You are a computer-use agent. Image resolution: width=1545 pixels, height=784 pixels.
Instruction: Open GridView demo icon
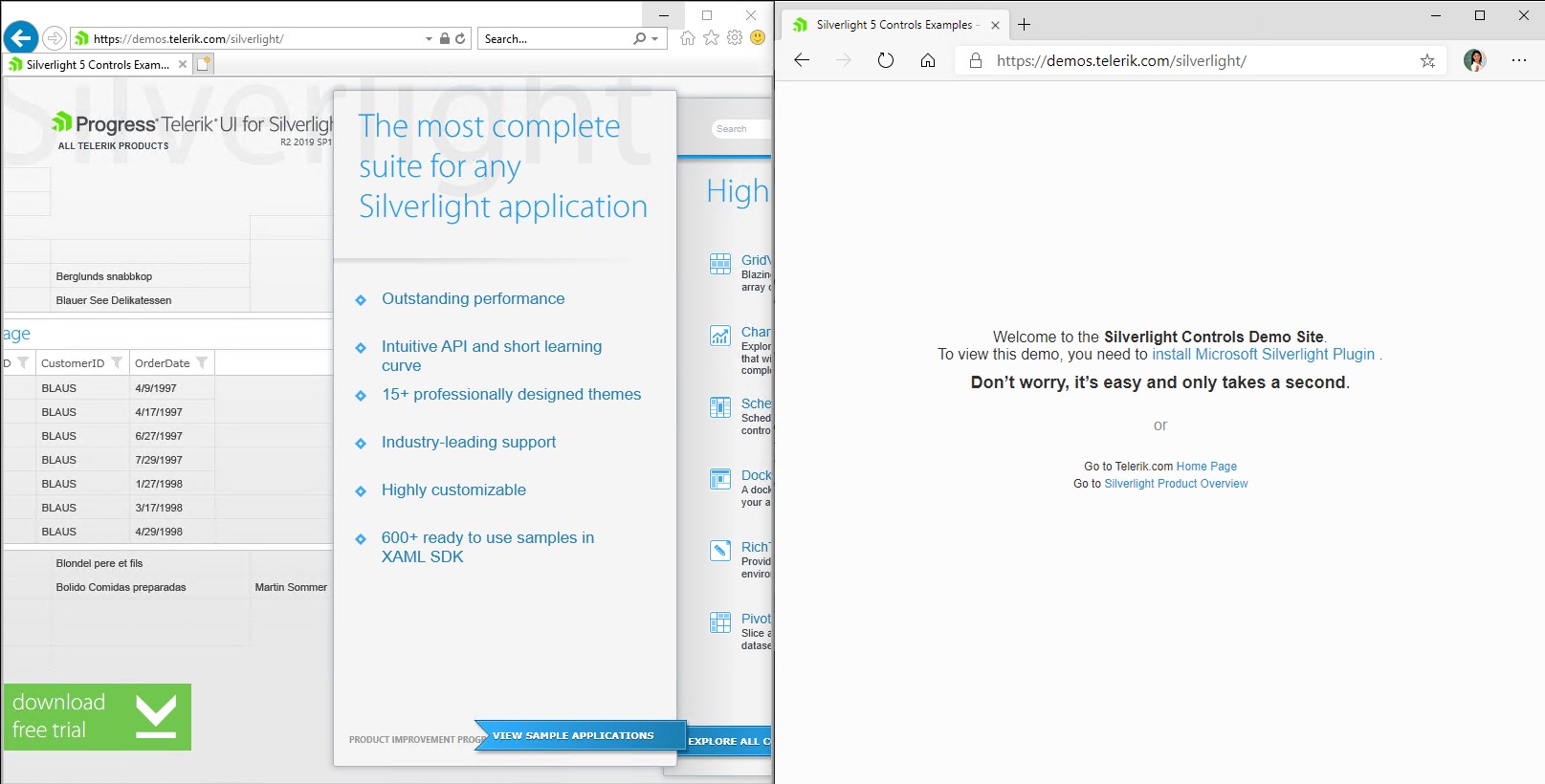click(x=720, y=264)
